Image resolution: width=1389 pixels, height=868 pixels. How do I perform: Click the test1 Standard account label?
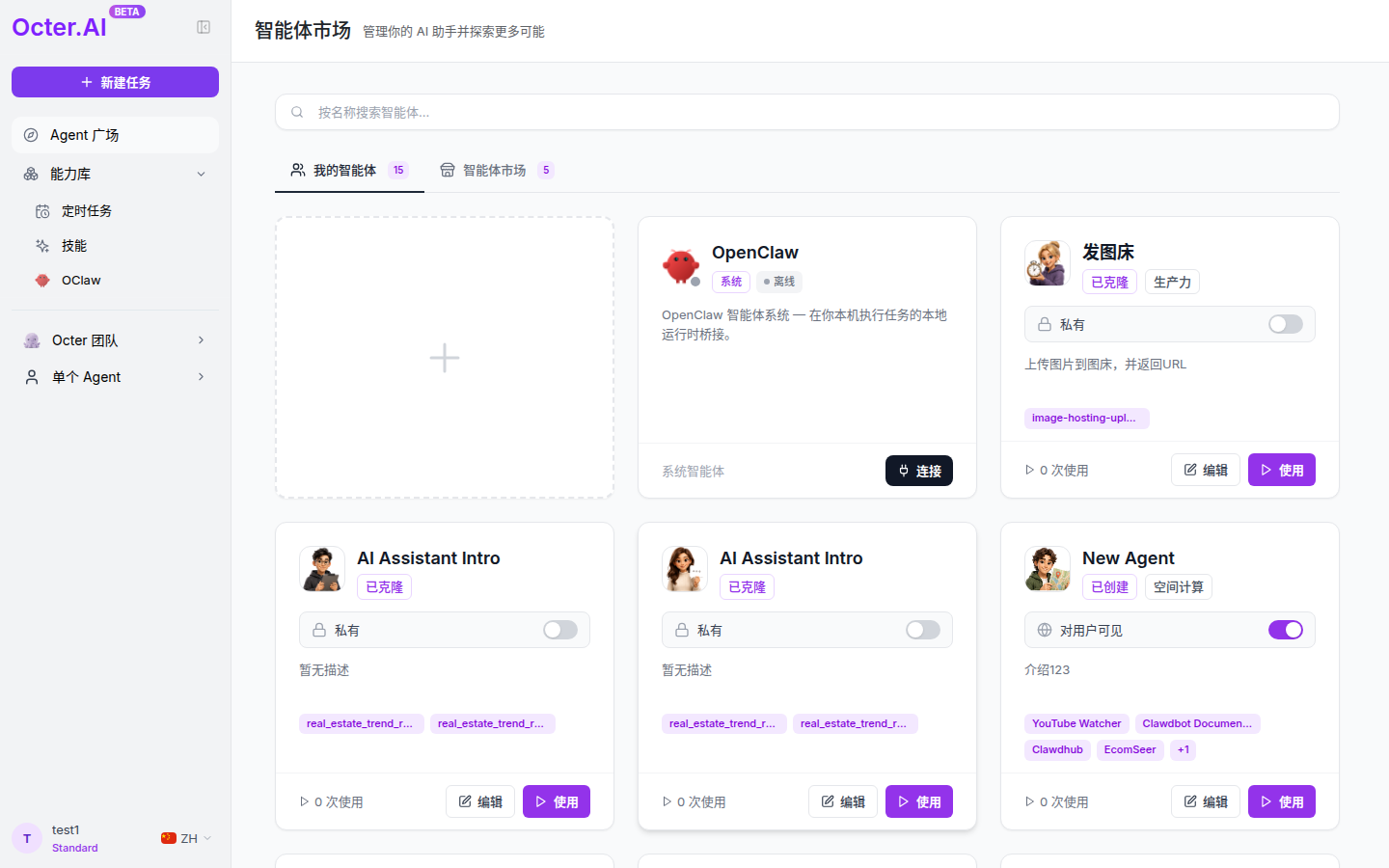click(x=74, y=838)
